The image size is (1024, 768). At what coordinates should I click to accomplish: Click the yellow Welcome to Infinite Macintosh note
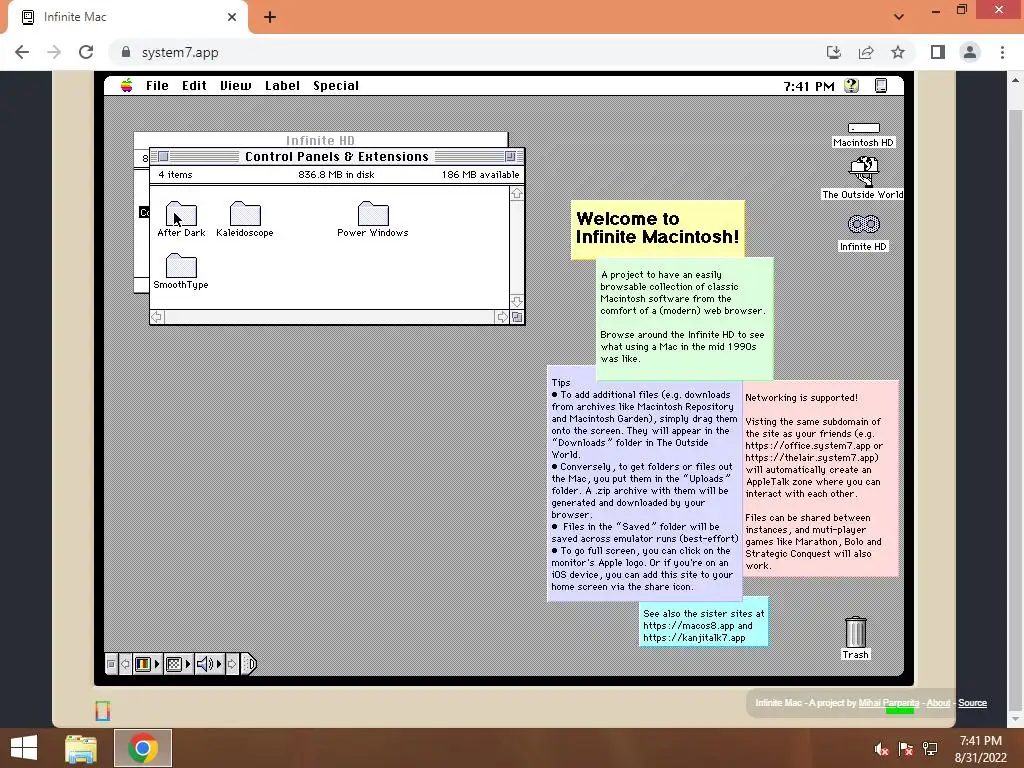pos(658,229)
